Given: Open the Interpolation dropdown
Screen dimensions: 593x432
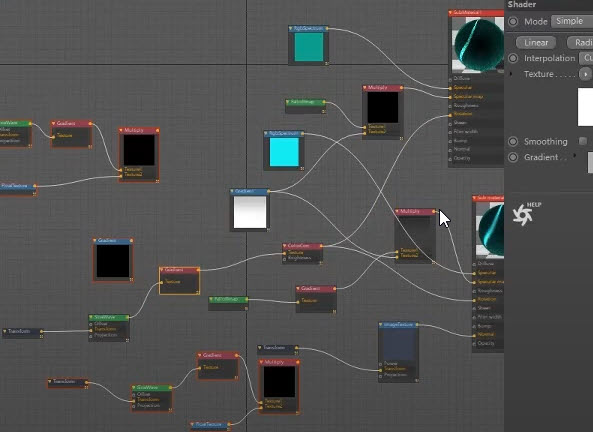Looking at the screenshot, I should click(586, 58).
